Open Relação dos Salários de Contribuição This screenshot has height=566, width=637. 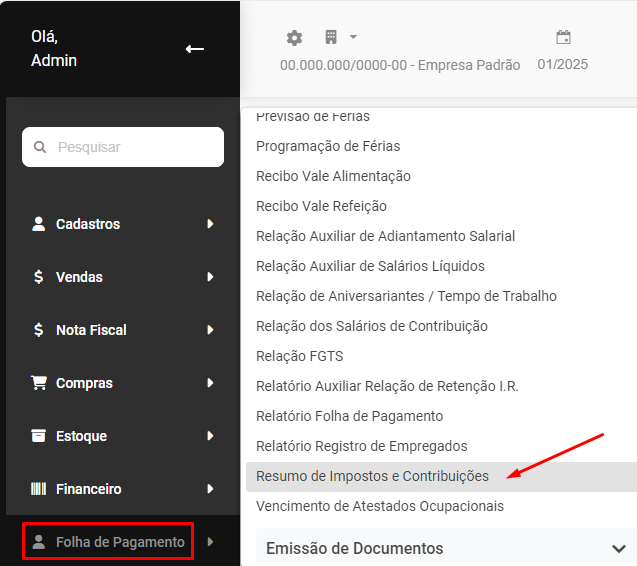tap(372, 326)
